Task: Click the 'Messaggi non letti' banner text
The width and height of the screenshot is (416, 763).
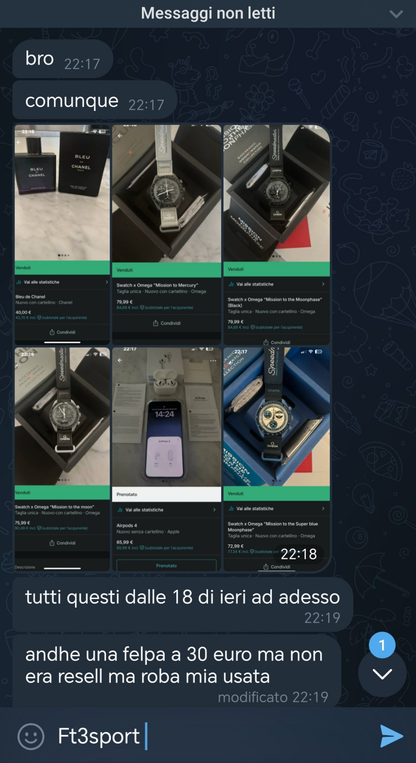Action: [208, 13]
